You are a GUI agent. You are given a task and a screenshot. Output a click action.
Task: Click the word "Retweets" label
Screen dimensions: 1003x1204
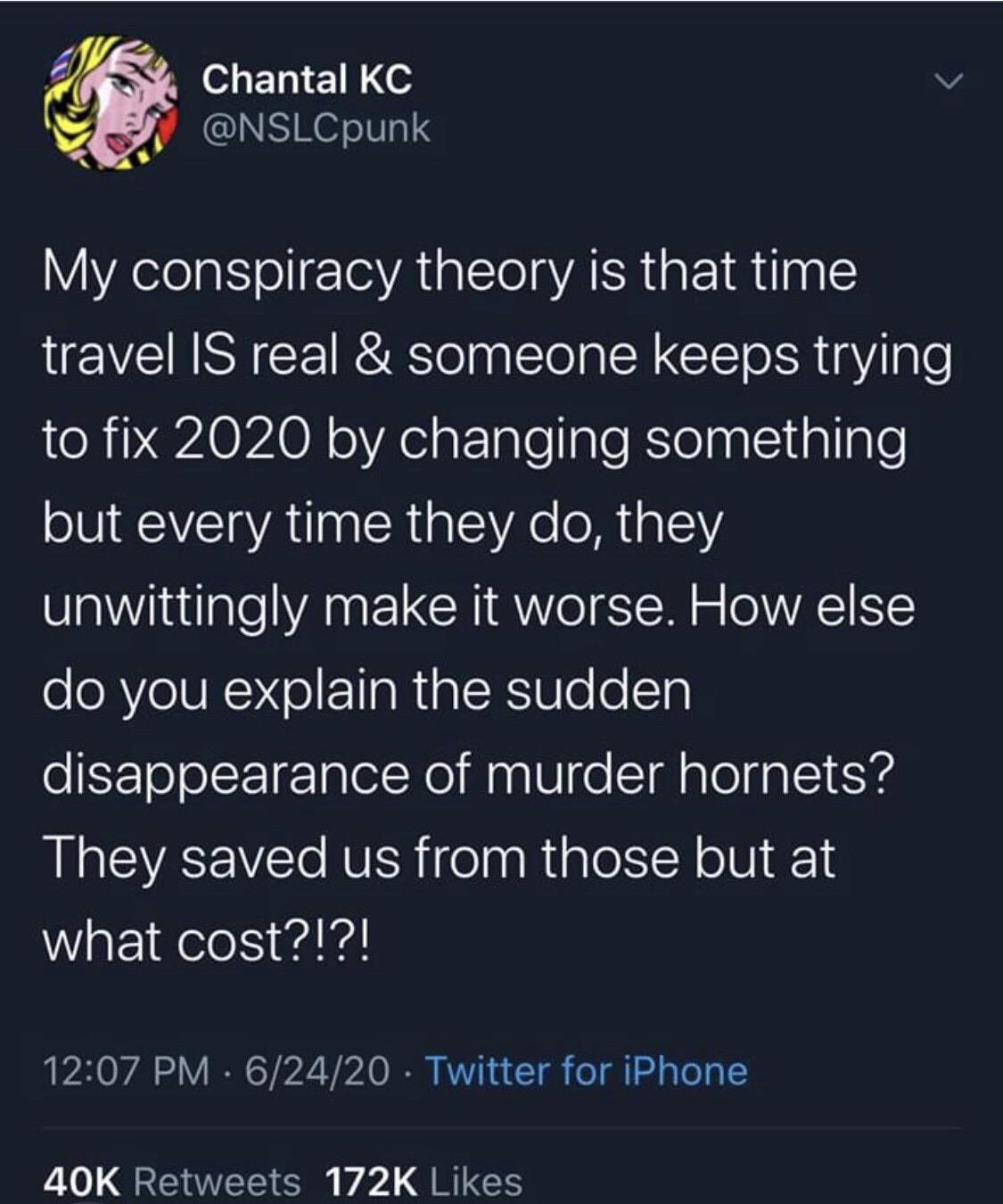217,1181
